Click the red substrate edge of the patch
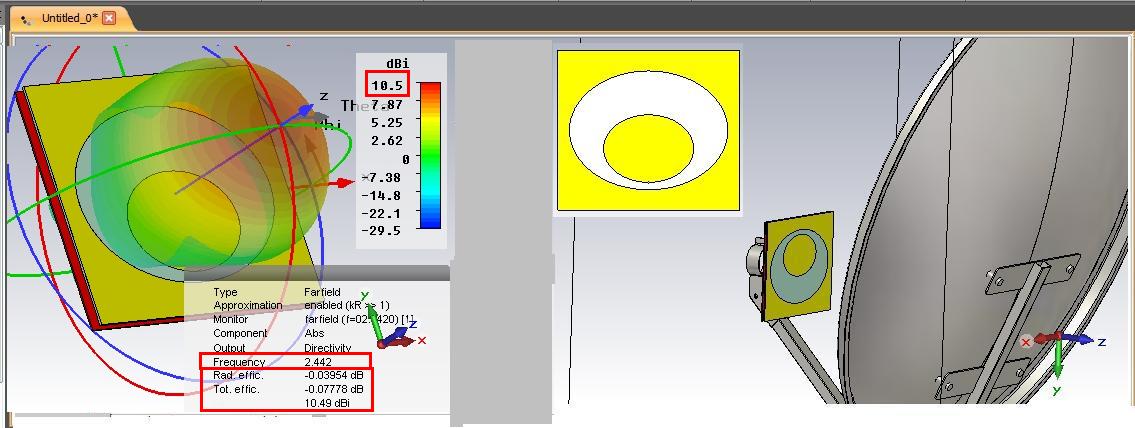This screenshot has width=1135, height=428. [x=58, y=210]
